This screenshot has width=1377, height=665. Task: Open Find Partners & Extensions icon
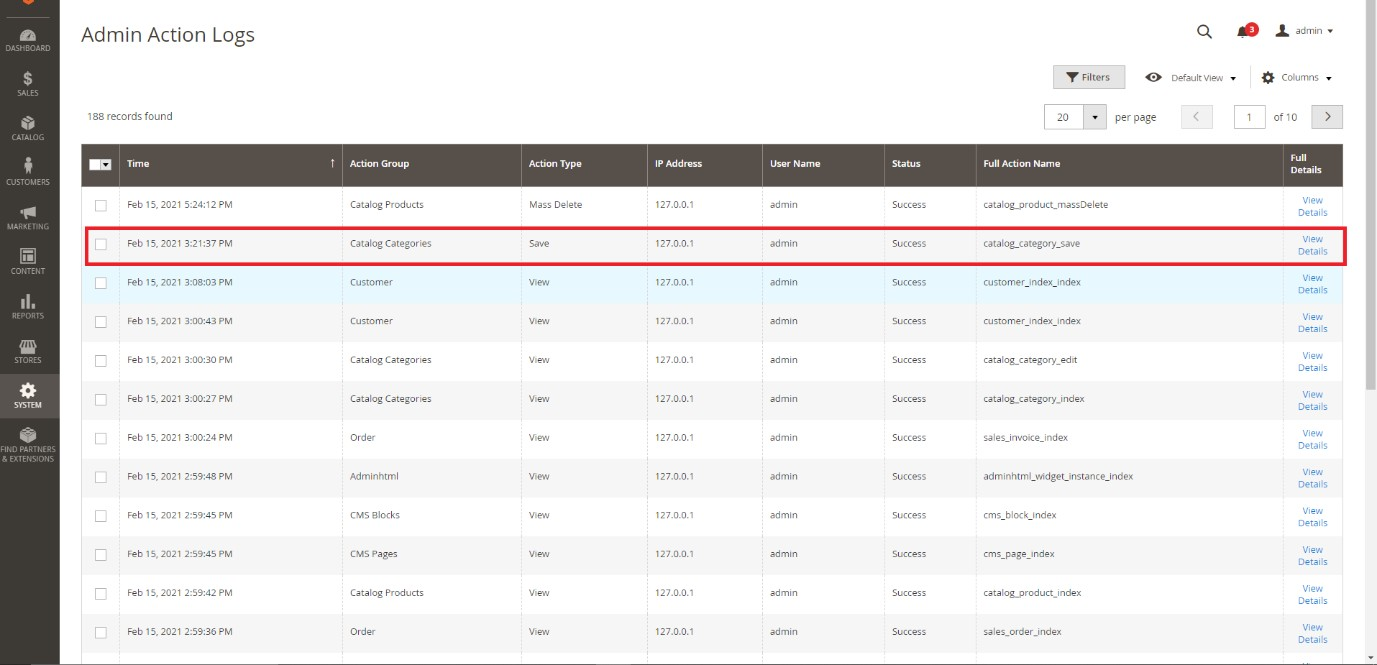tap(28, 445)
